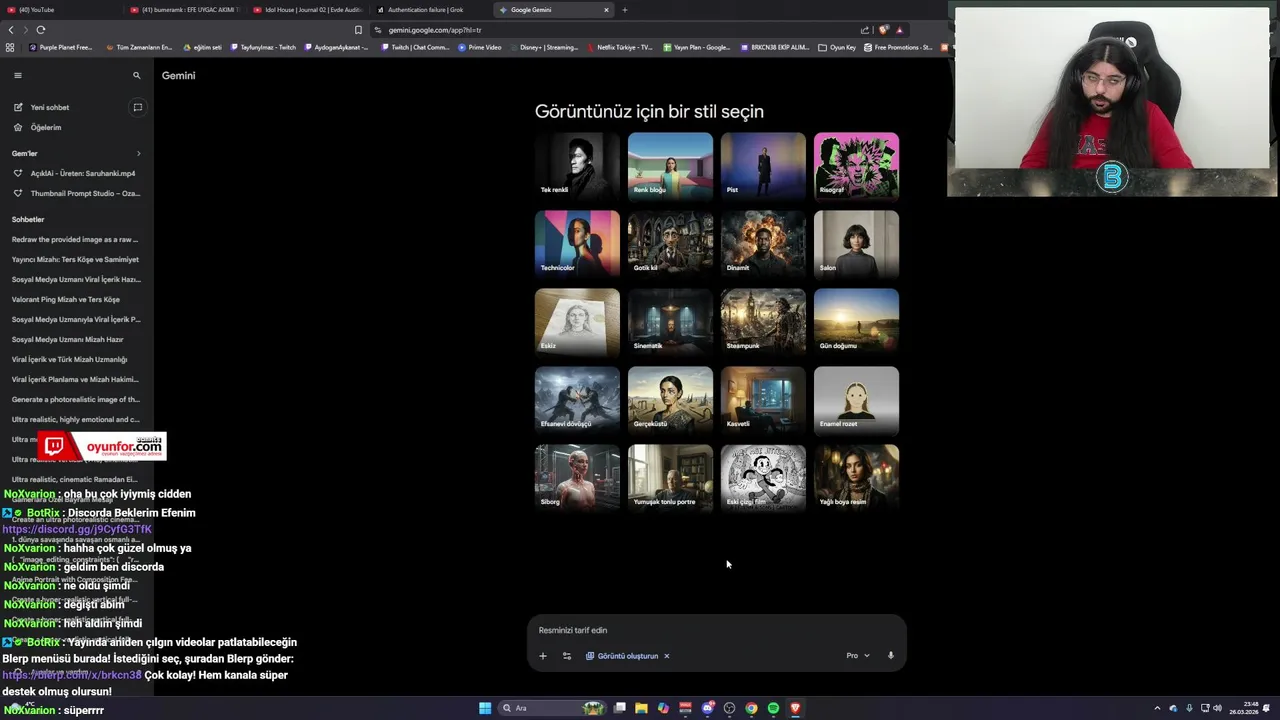Choose the Pist style card
1280x720 pixels.
click(763, 166)
